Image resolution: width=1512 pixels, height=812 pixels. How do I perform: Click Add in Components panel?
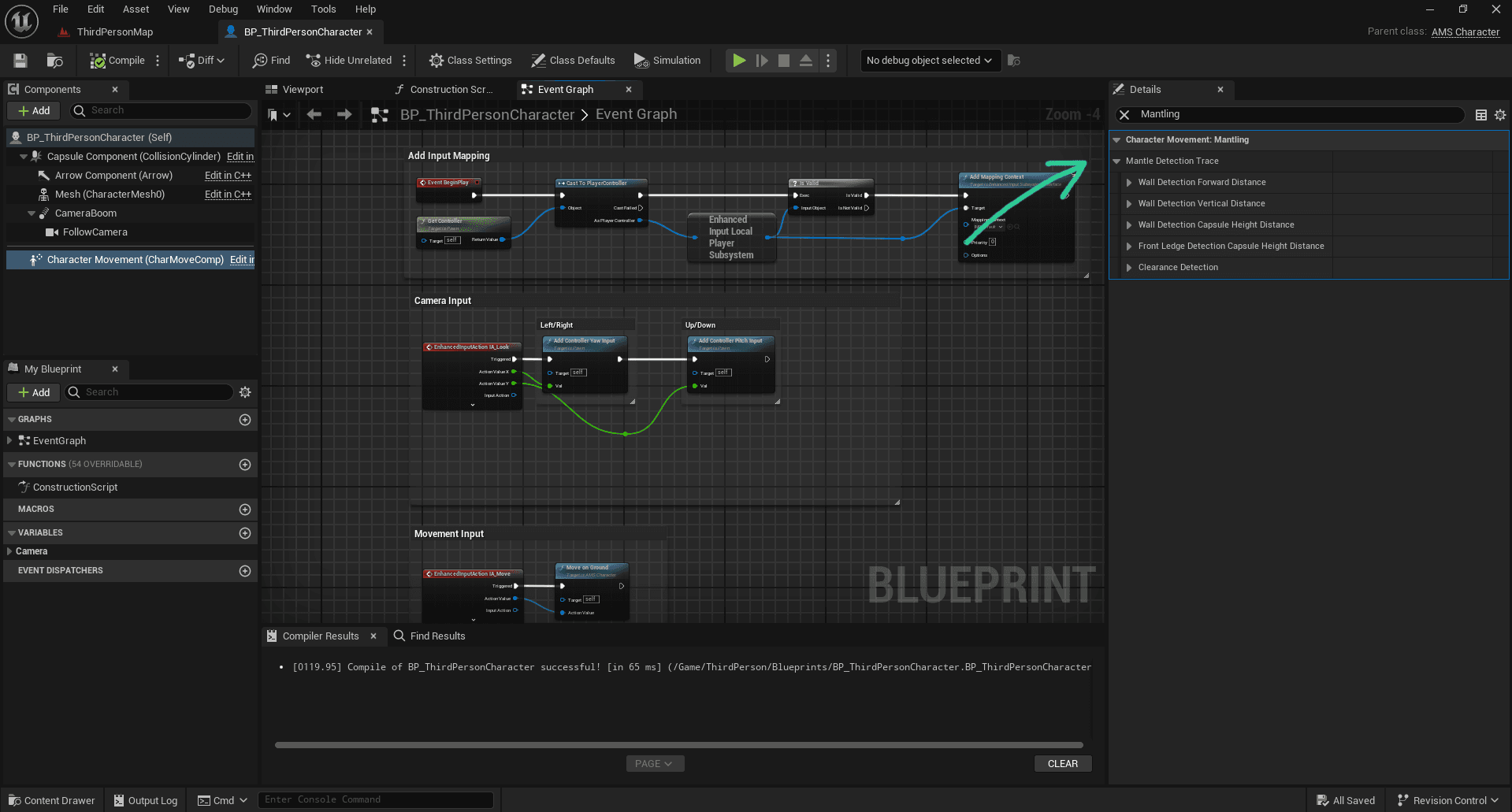pos(34,111)
